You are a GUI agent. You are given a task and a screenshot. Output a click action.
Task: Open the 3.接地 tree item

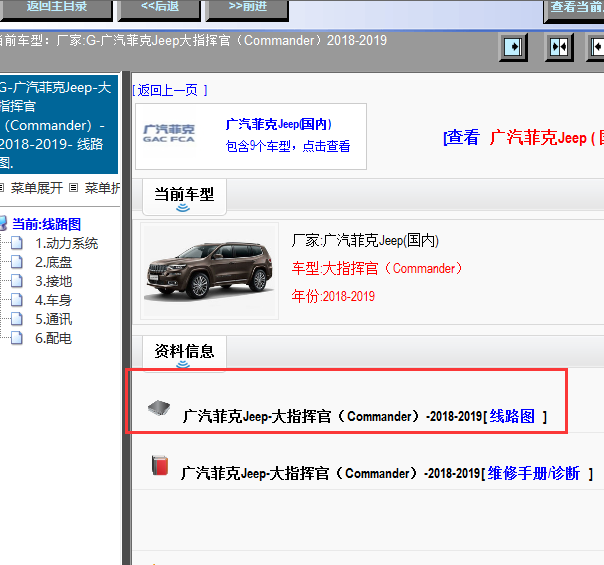(54, 281)
